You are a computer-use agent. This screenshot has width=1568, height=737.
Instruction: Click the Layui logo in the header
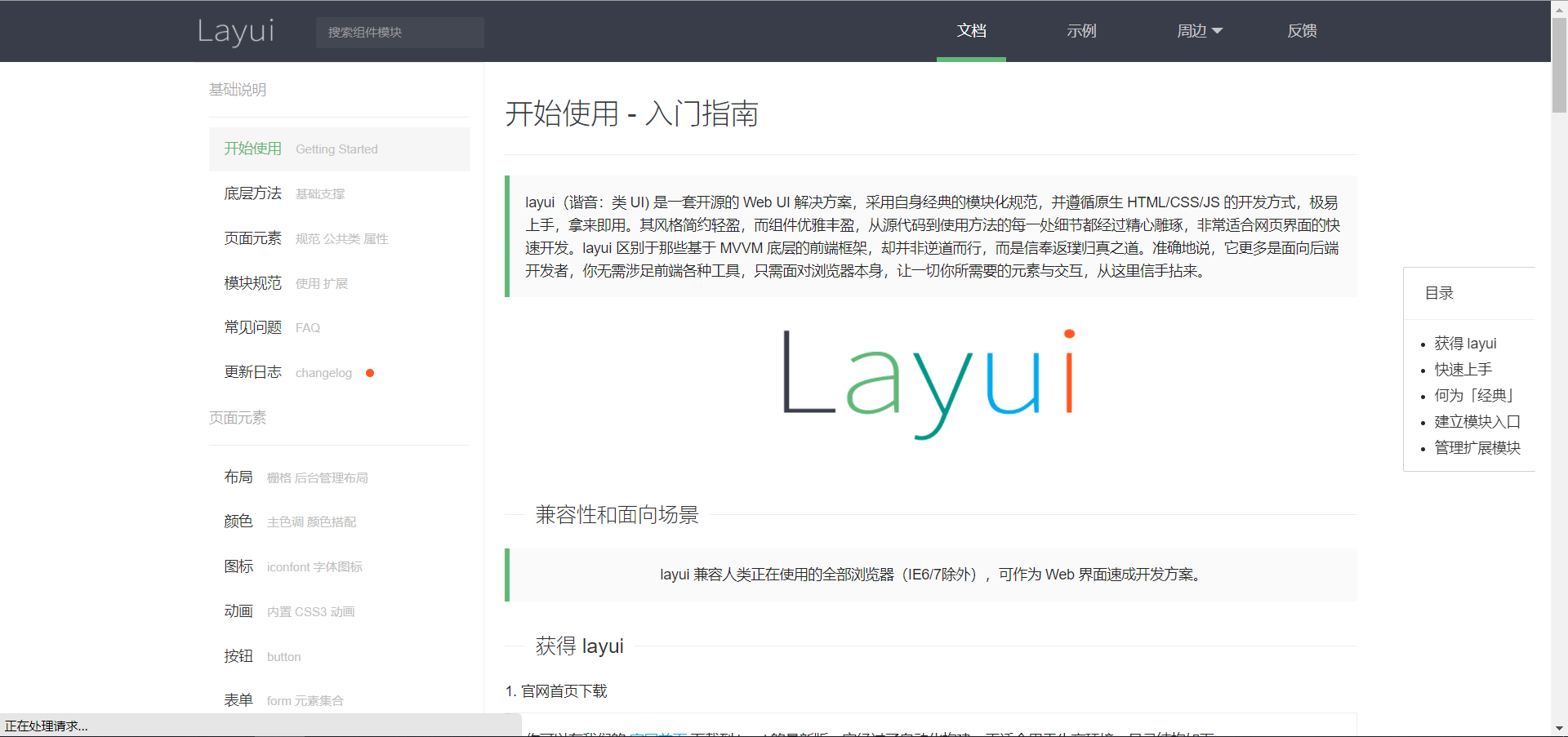(x=236, y=31)
